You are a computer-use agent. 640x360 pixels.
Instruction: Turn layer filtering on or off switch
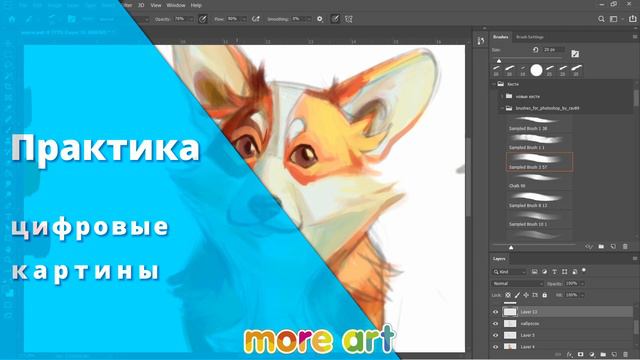(584, 270)
